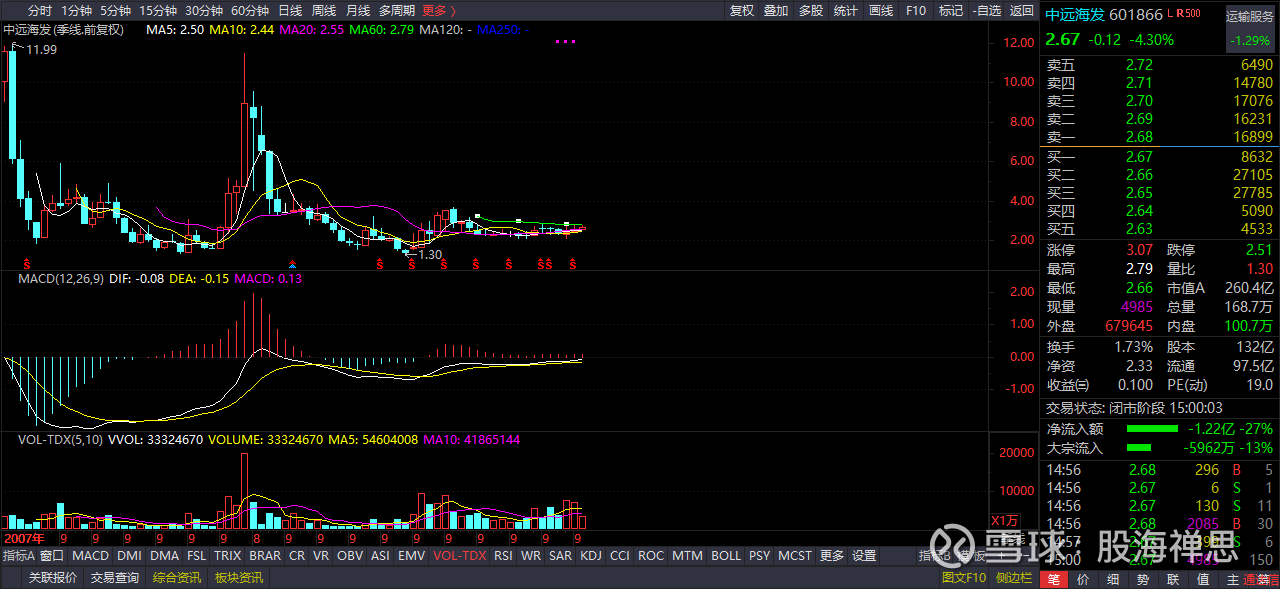This screenshot has height=589, width=1280.
Task: Select the OBV indicator tab
Action: (350, 556)
